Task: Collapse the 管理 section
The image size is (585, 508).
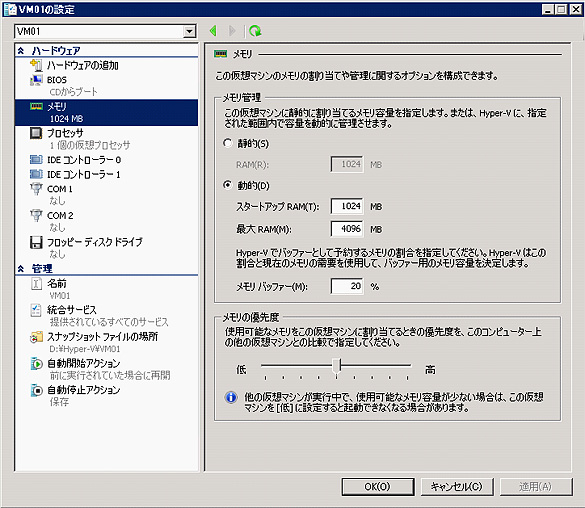Action: [21, 269]
